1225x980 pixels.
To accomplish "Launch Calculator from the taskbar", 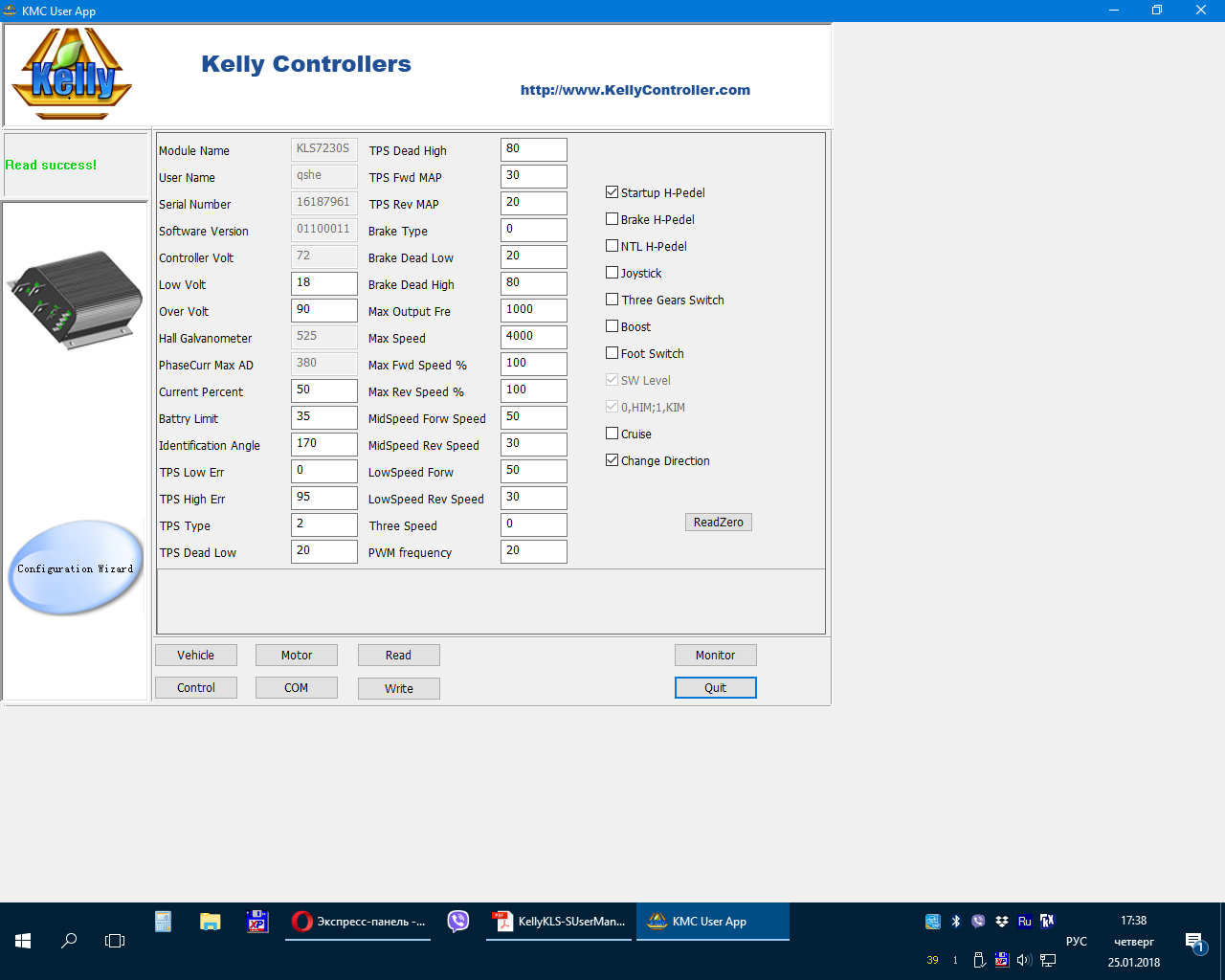I will click(164, 922).
